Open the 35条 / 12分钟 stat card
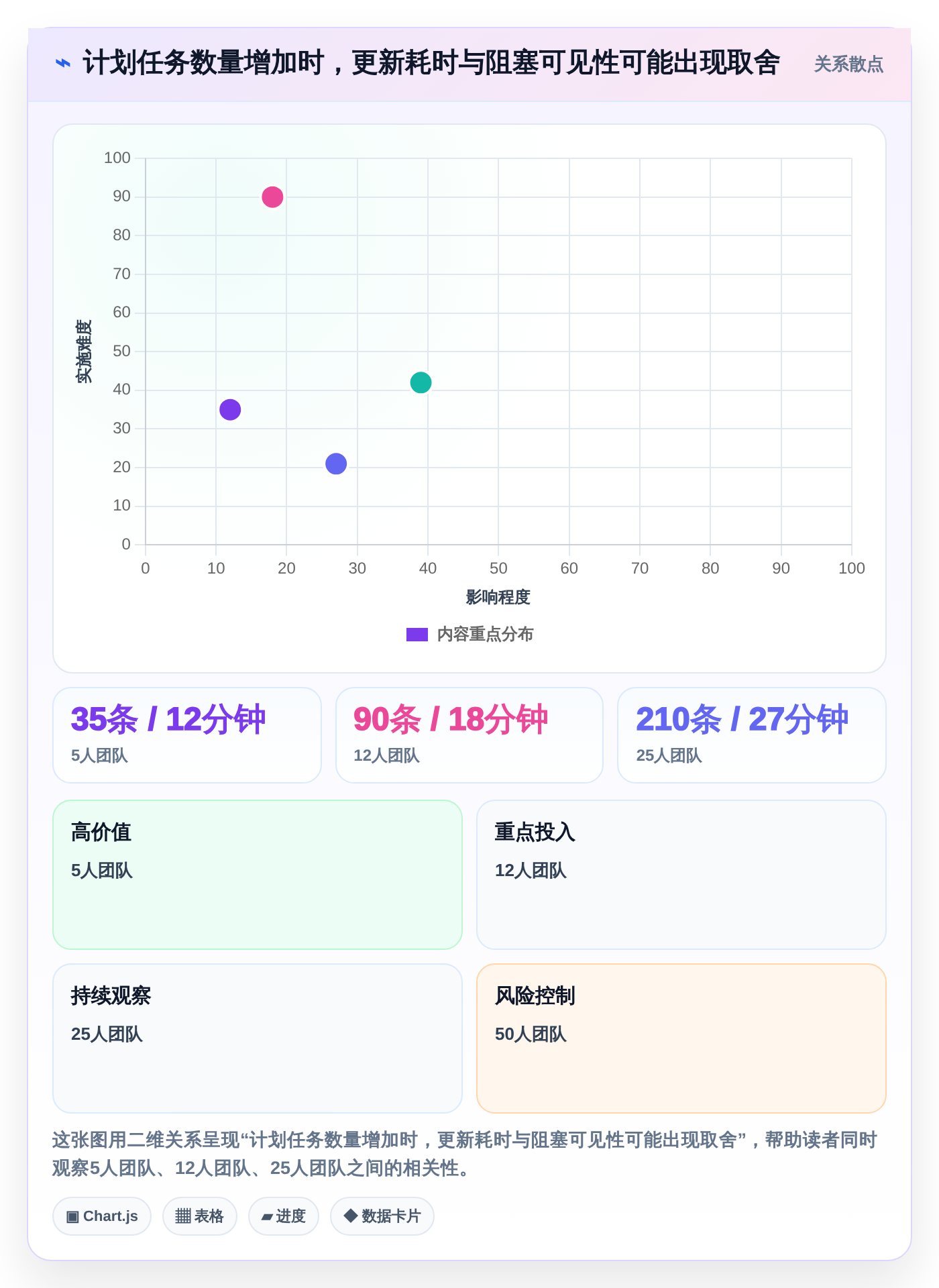939x1288 pixels. pos(187,735)
